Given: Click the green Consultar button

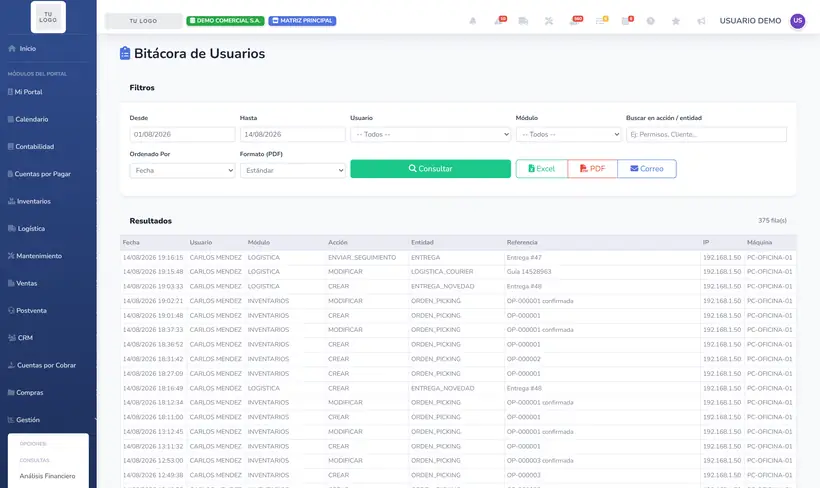Looking at the screenshot, I should [x=430, y=168].
